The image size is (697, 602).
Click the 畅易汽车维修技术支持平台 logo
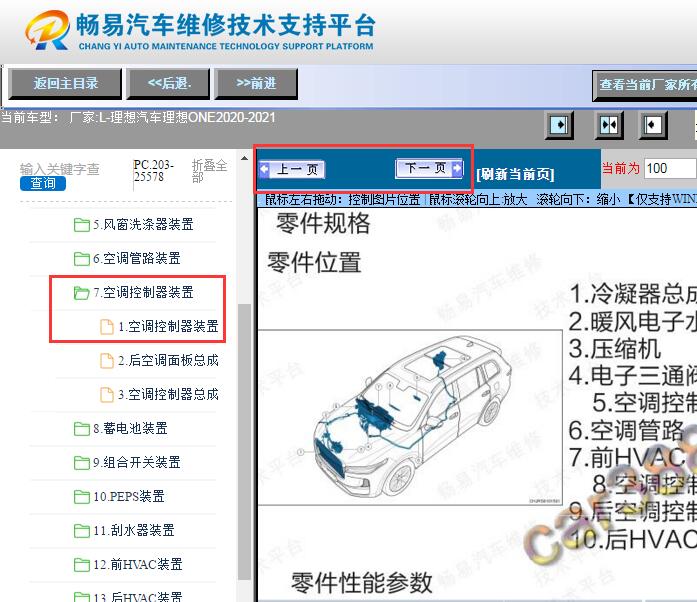click(200, 30)
